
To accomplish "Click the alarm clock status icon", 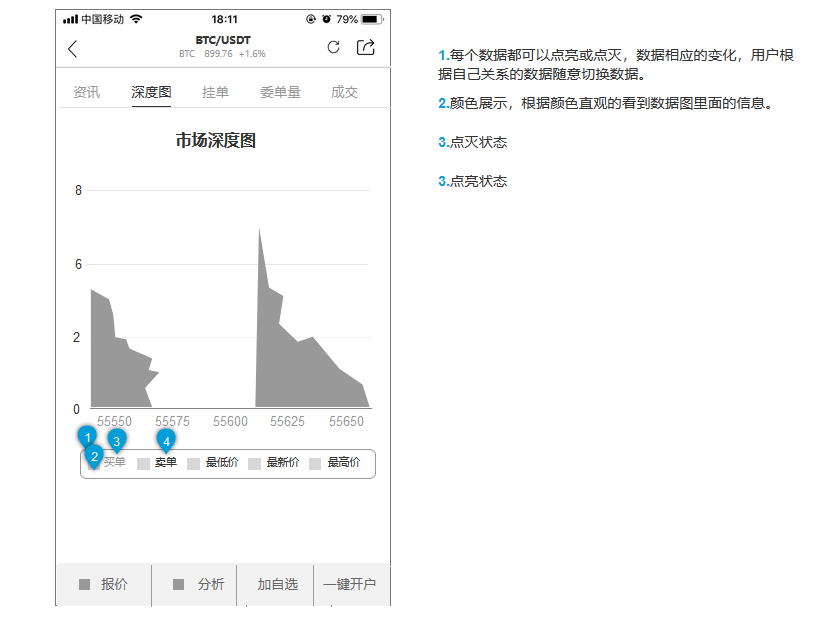I will coord(326,19).
